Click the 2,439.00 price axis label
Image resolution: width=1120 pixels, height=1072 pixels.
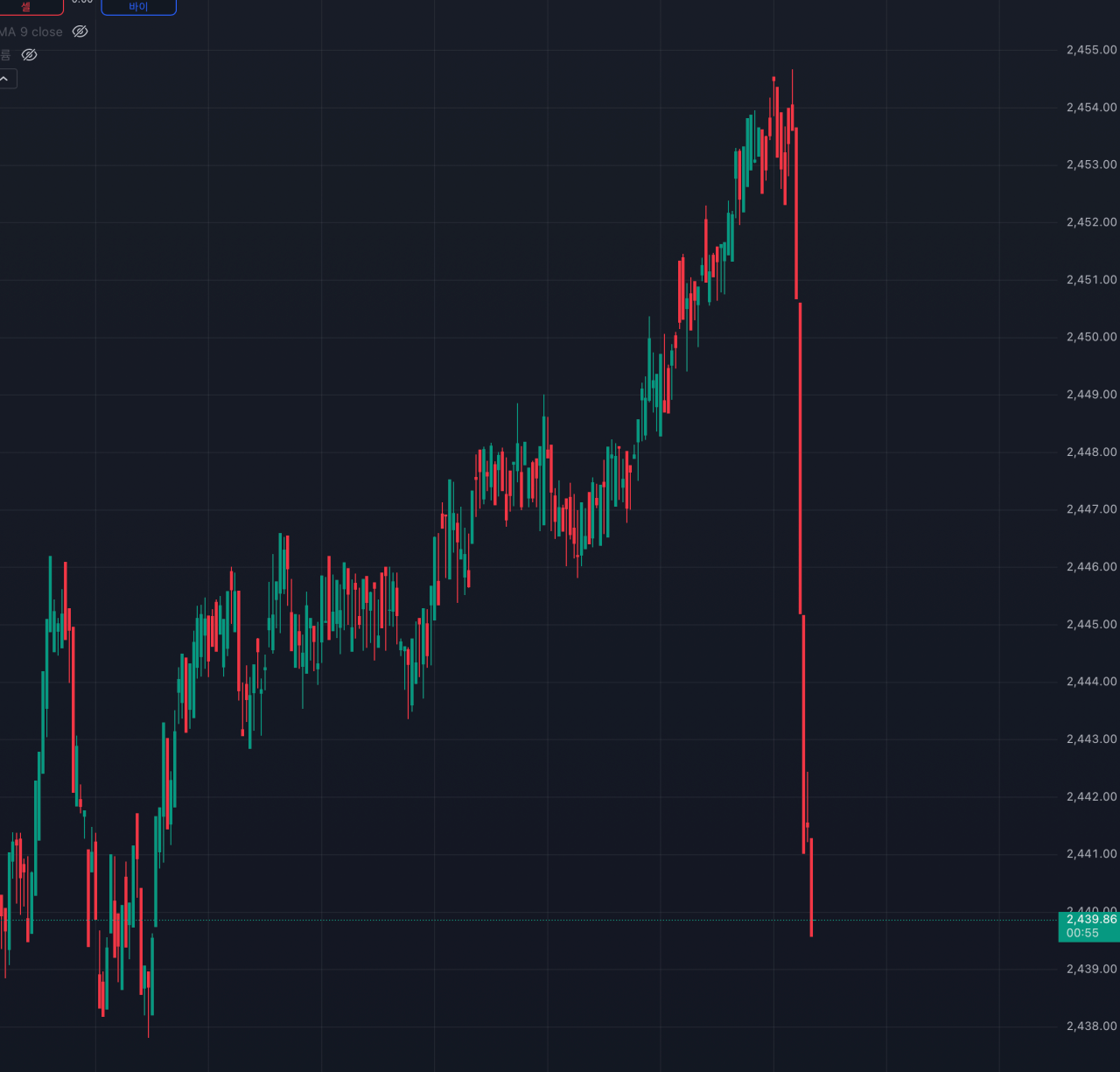(x=1091, y=970)
